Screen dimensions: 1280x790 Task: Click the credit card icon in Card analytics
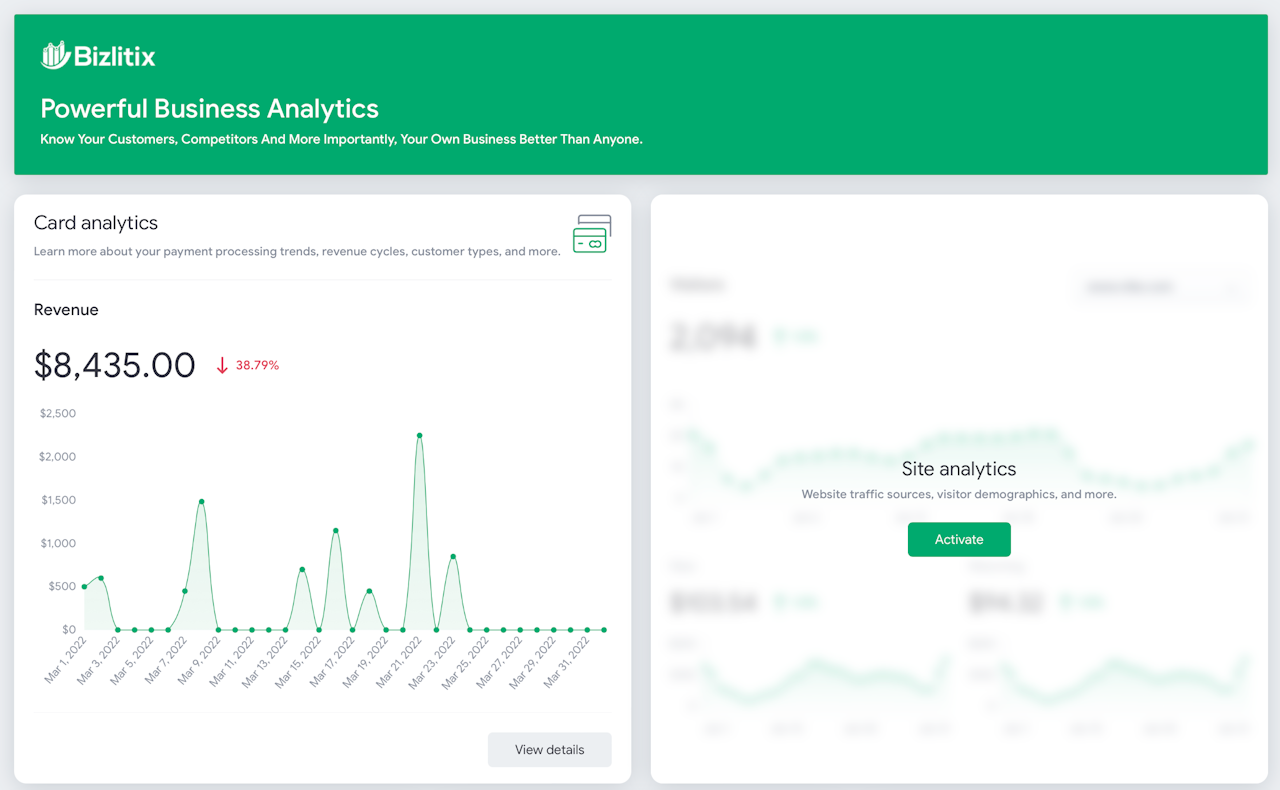coord(592,234)
